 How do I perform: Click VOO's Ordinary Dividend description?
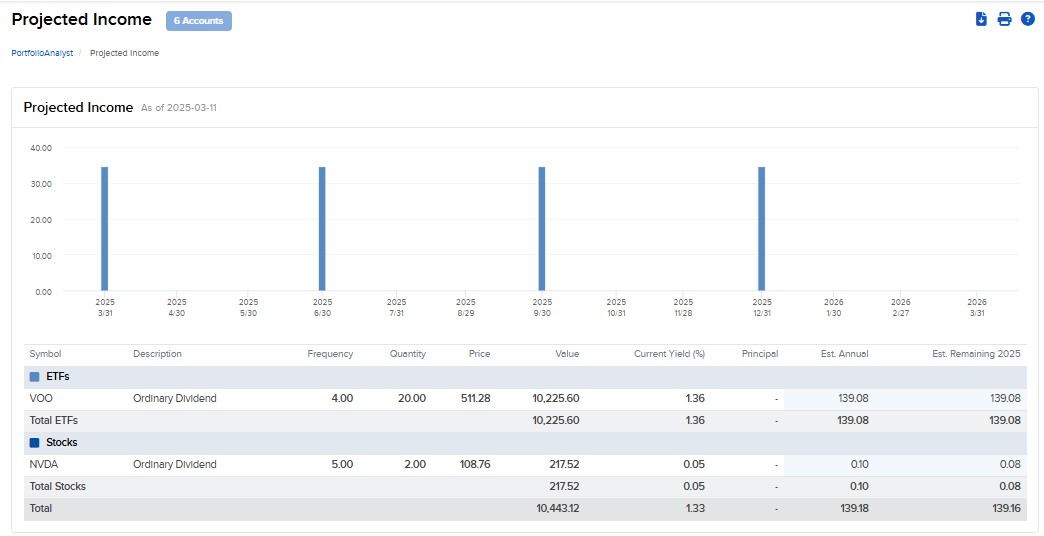[174, 399]
